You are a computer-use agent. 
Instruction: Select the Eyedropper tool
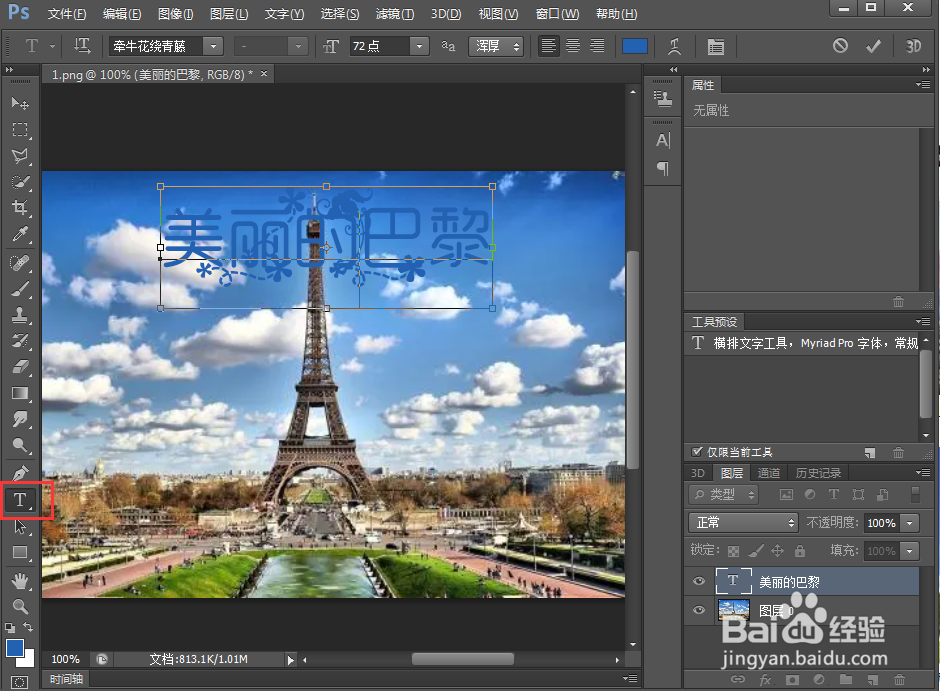pyautogui.click(x=20, y=234)
